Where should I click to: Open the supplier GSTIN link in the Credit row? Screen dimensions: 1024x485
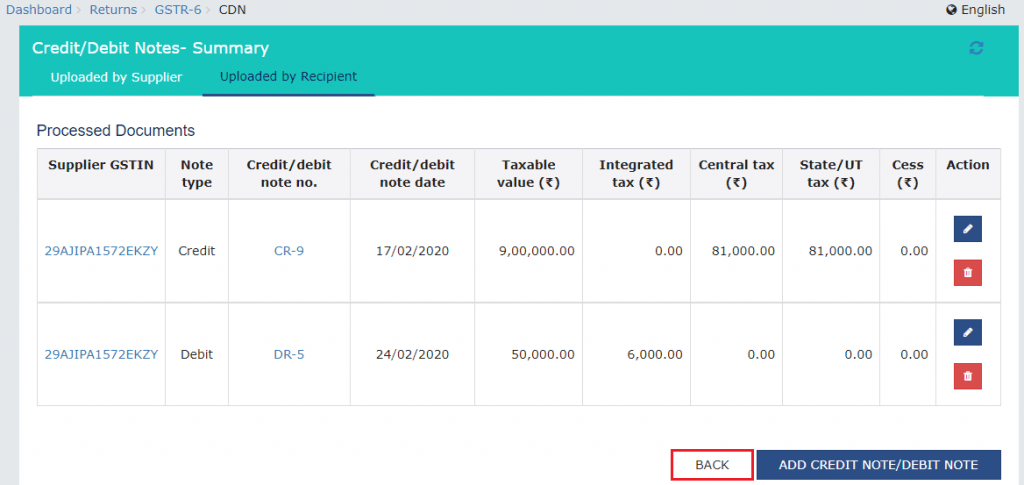[x=101, y=251]
